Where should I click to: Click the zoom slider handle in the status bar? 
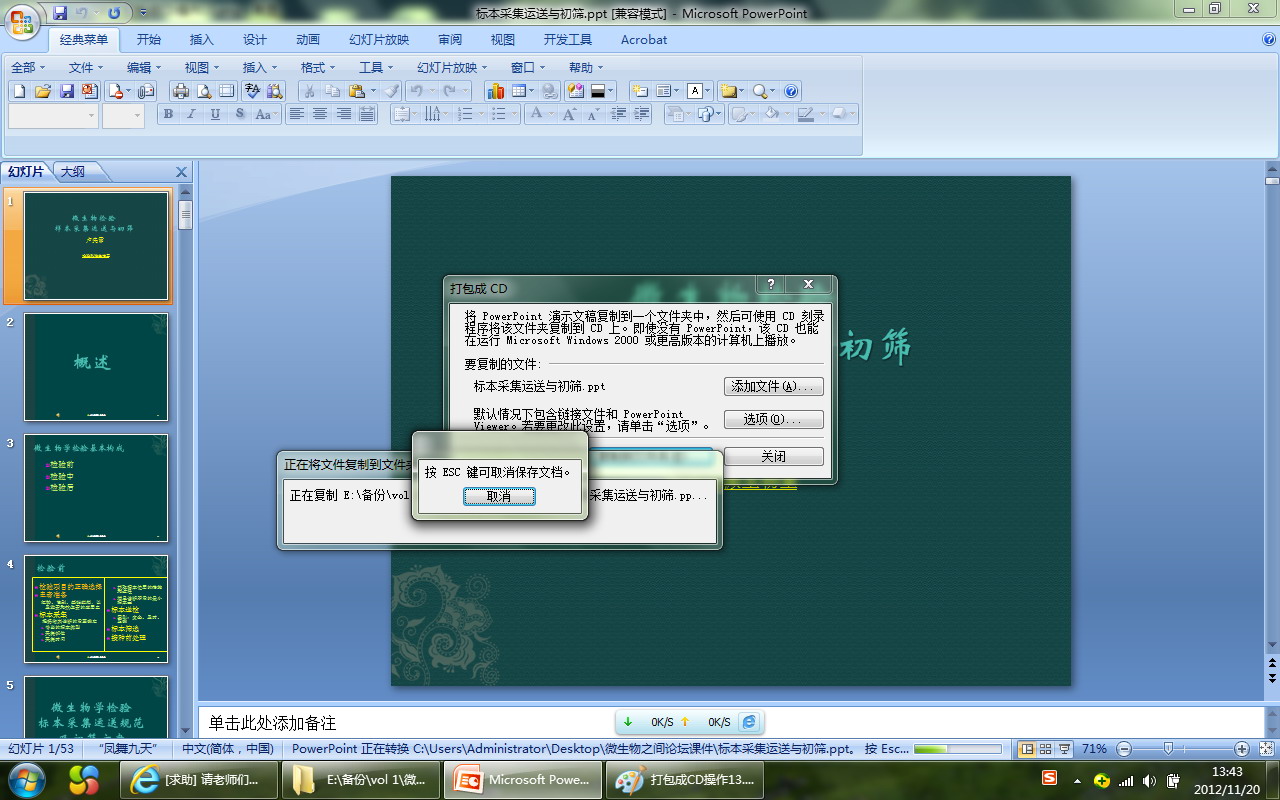1168,749
